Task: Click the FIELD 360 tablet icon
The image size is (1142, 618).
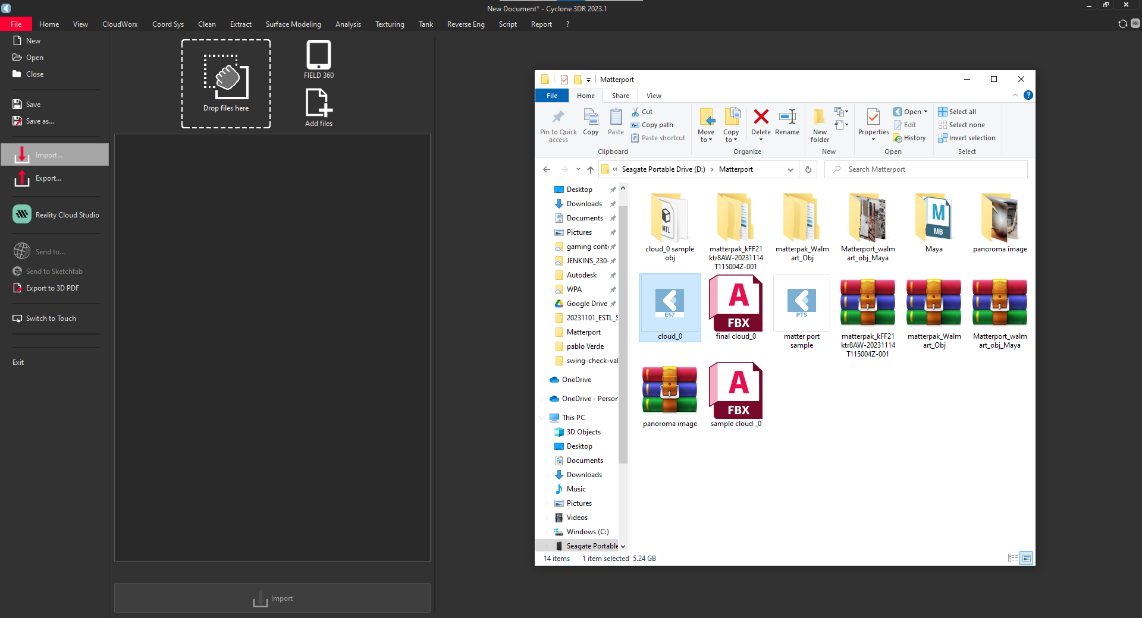Action: (x=318, y=55)
